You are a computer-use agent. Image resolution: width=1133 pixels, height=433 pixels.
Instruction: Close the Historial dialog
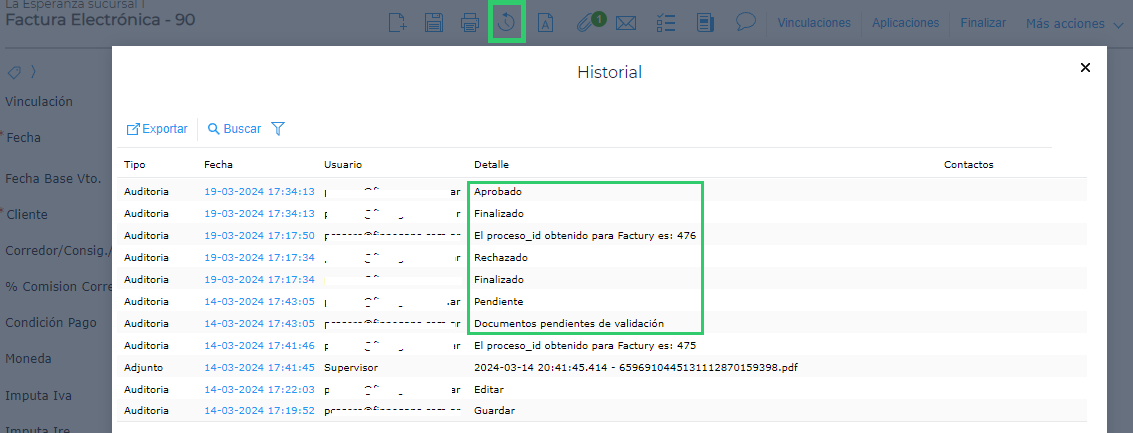click(1085, 68)
